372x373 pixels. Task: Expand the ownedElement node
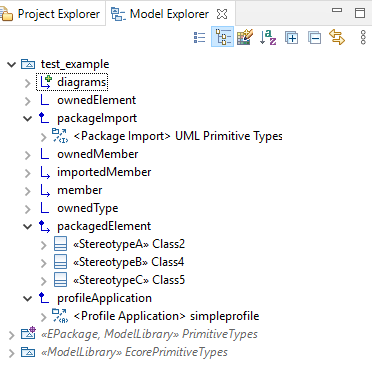(x=28, y=101)
